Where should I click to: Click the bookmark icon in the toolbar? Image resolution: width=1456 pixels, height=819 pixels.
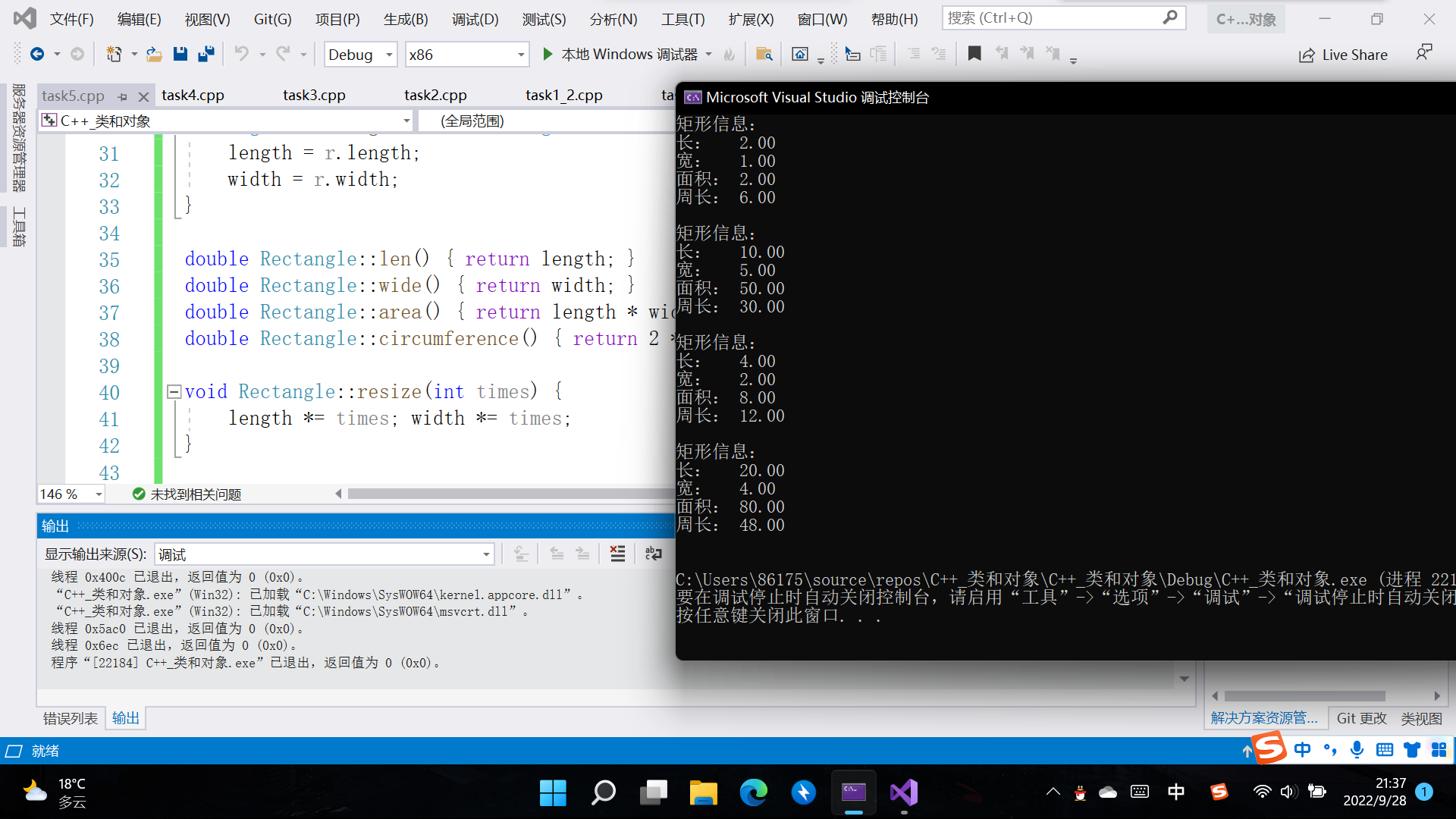[x=974, y=54]
